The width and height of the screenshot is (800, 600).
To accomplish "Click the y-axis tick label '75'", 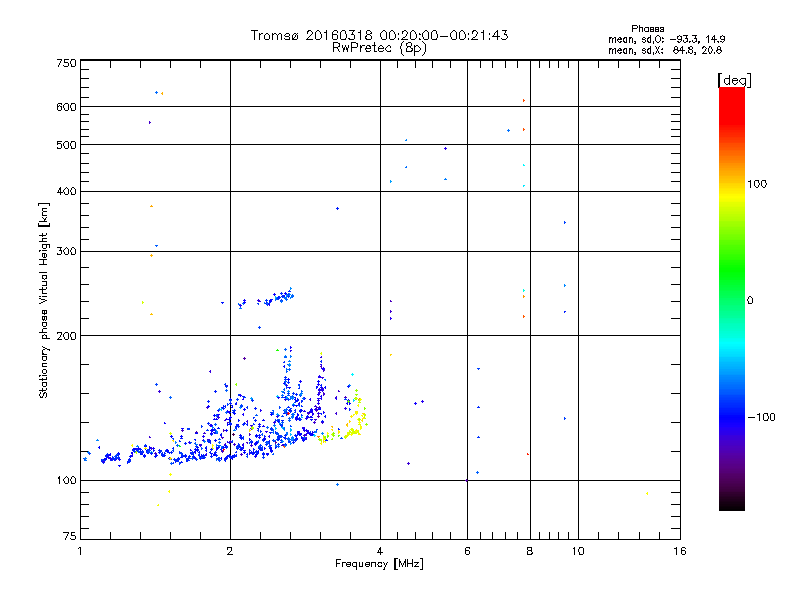I will (70, 536).
